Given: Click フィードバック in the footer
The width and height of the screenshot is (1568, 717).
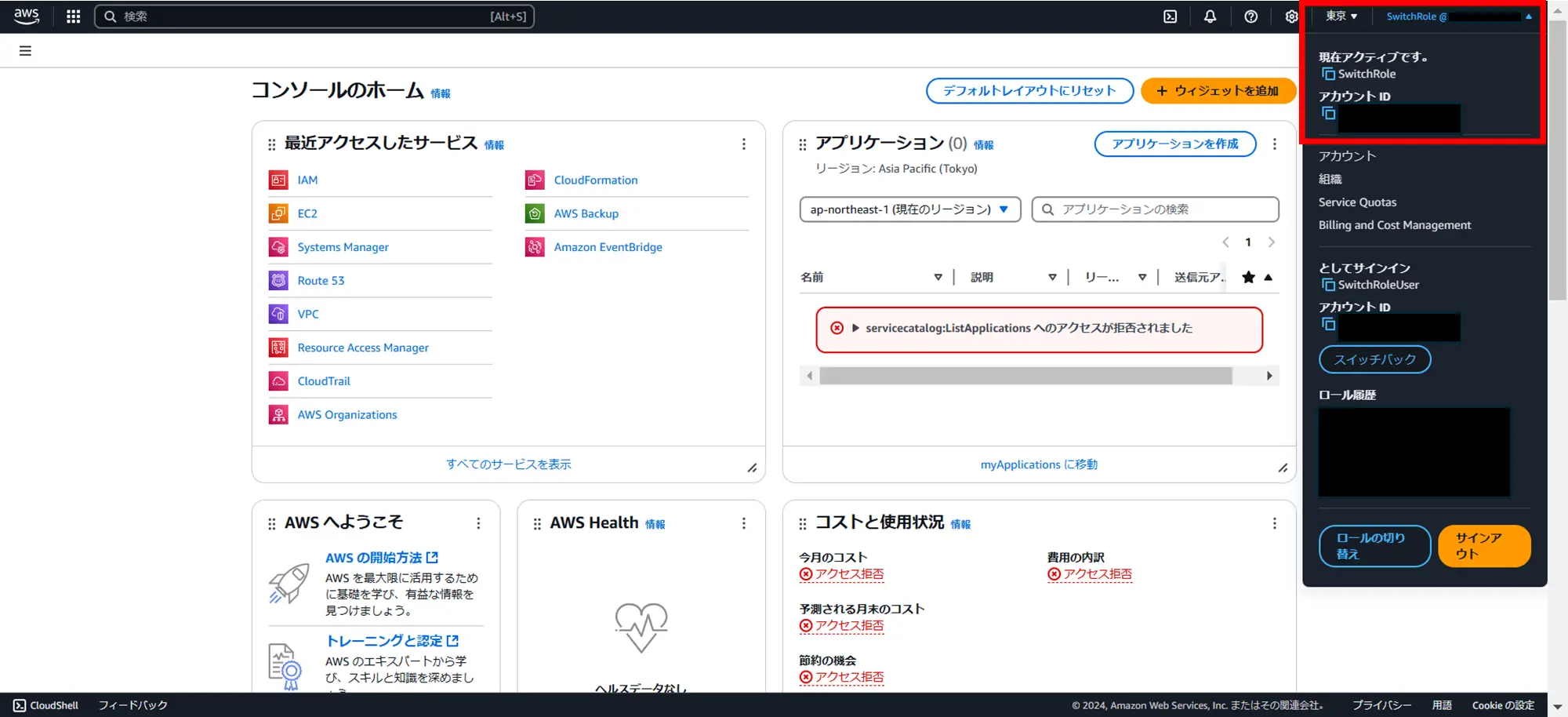Looking at the screenshot, I should click(133, 705).
